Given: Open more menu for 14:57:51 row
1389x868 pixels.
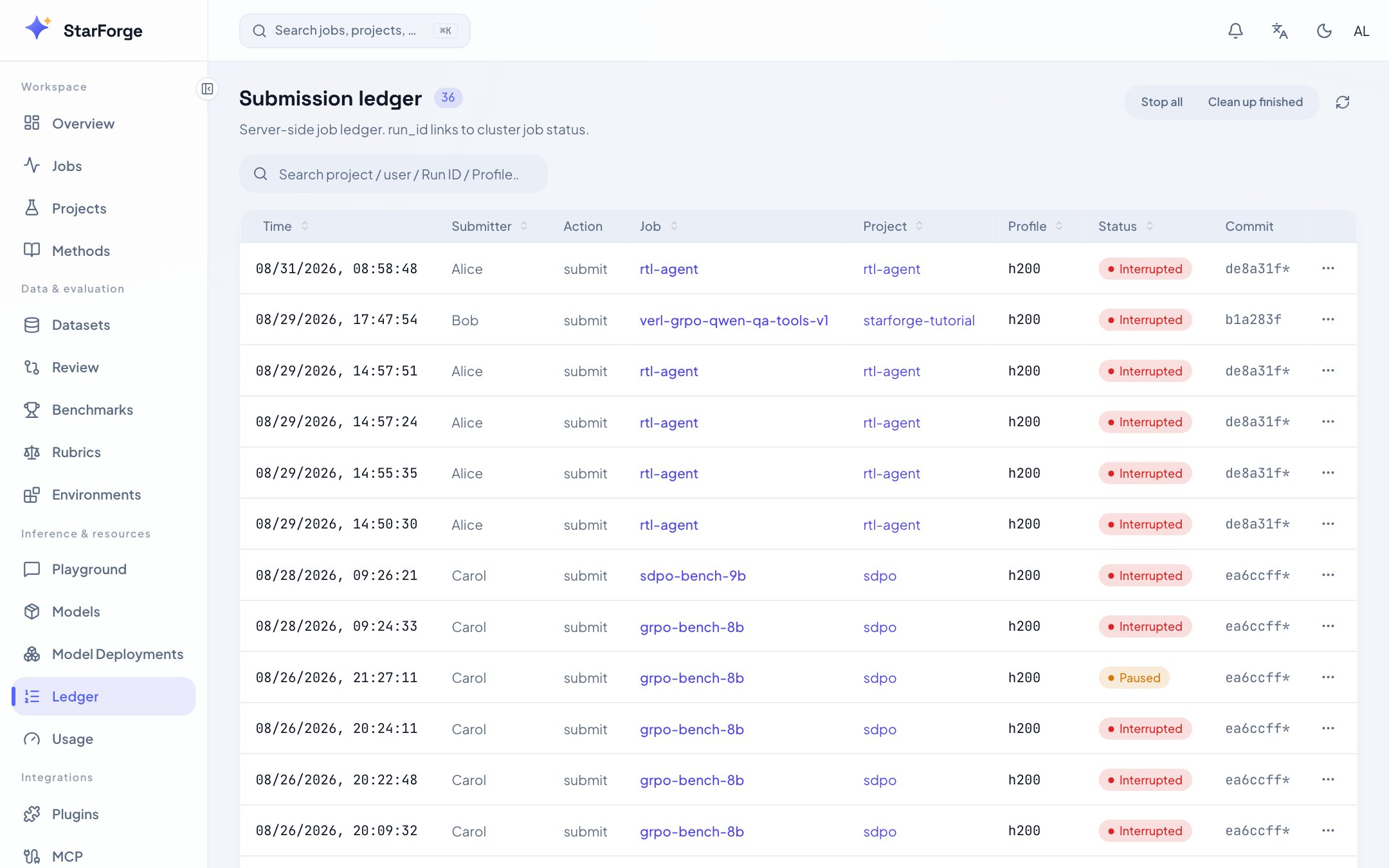Looking at the screenshot, I should 1328,370.
